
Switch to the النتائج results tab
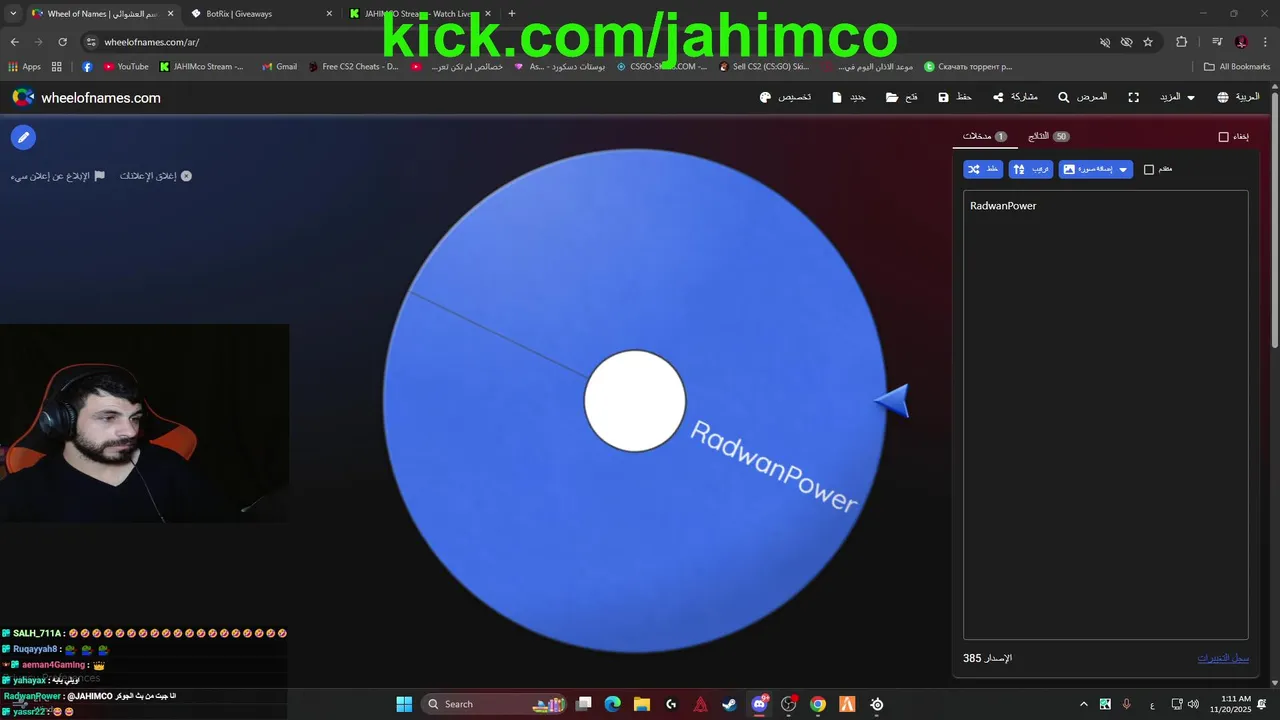pos(1048,136)
